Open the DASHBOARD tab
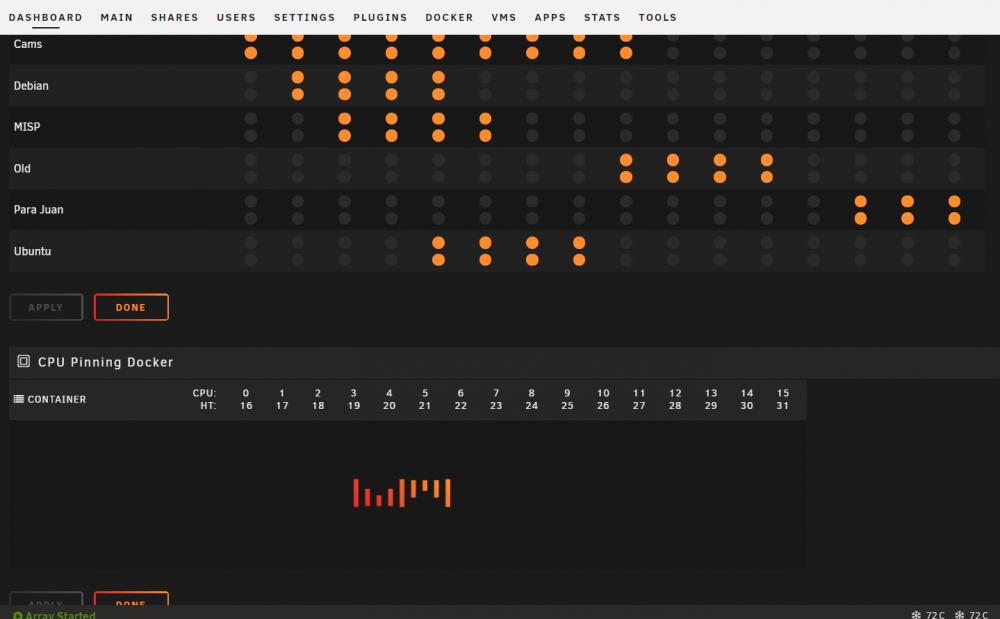Viewport: 1000px width, 619px height. point(45,17)
